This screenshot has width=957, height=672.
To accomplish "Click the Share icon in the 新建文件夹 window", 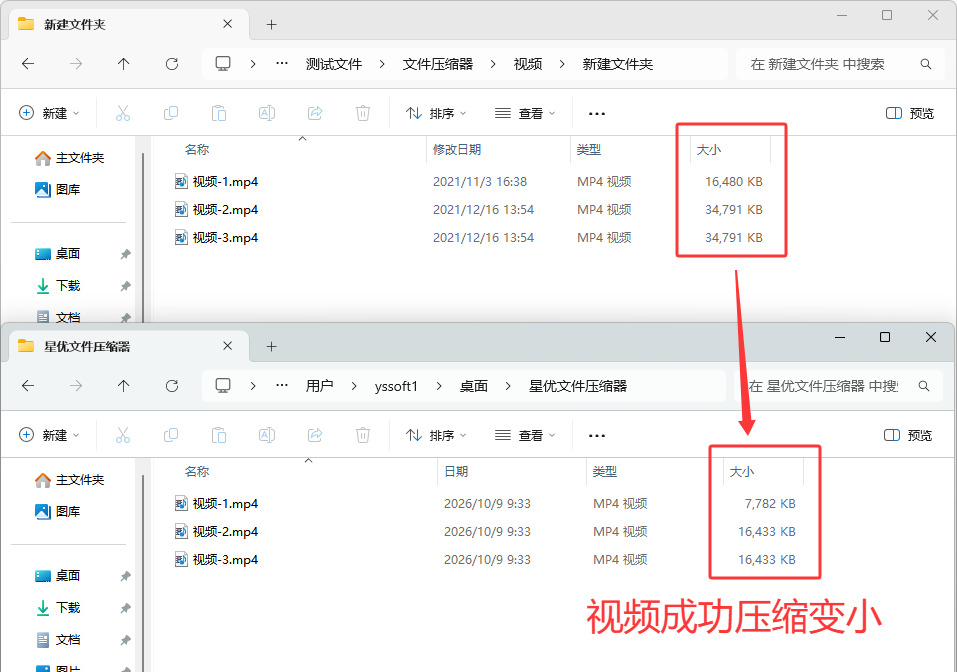I will [x=315, y=113].
